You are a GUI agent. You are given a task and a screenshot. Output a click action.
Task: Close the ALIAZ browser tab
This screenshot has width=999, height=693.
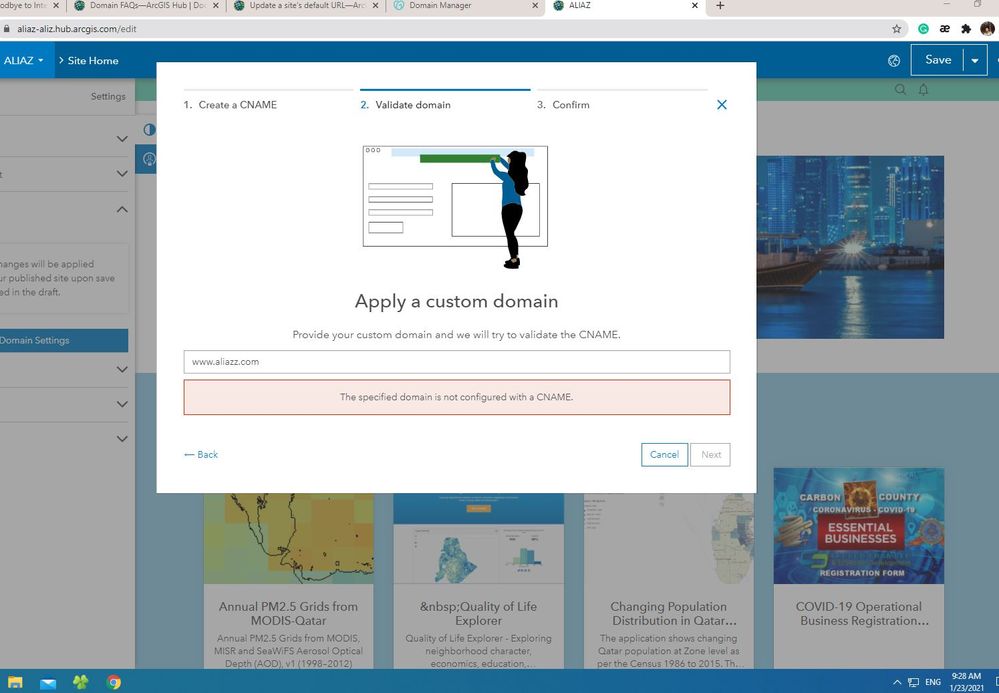(694, 6)
